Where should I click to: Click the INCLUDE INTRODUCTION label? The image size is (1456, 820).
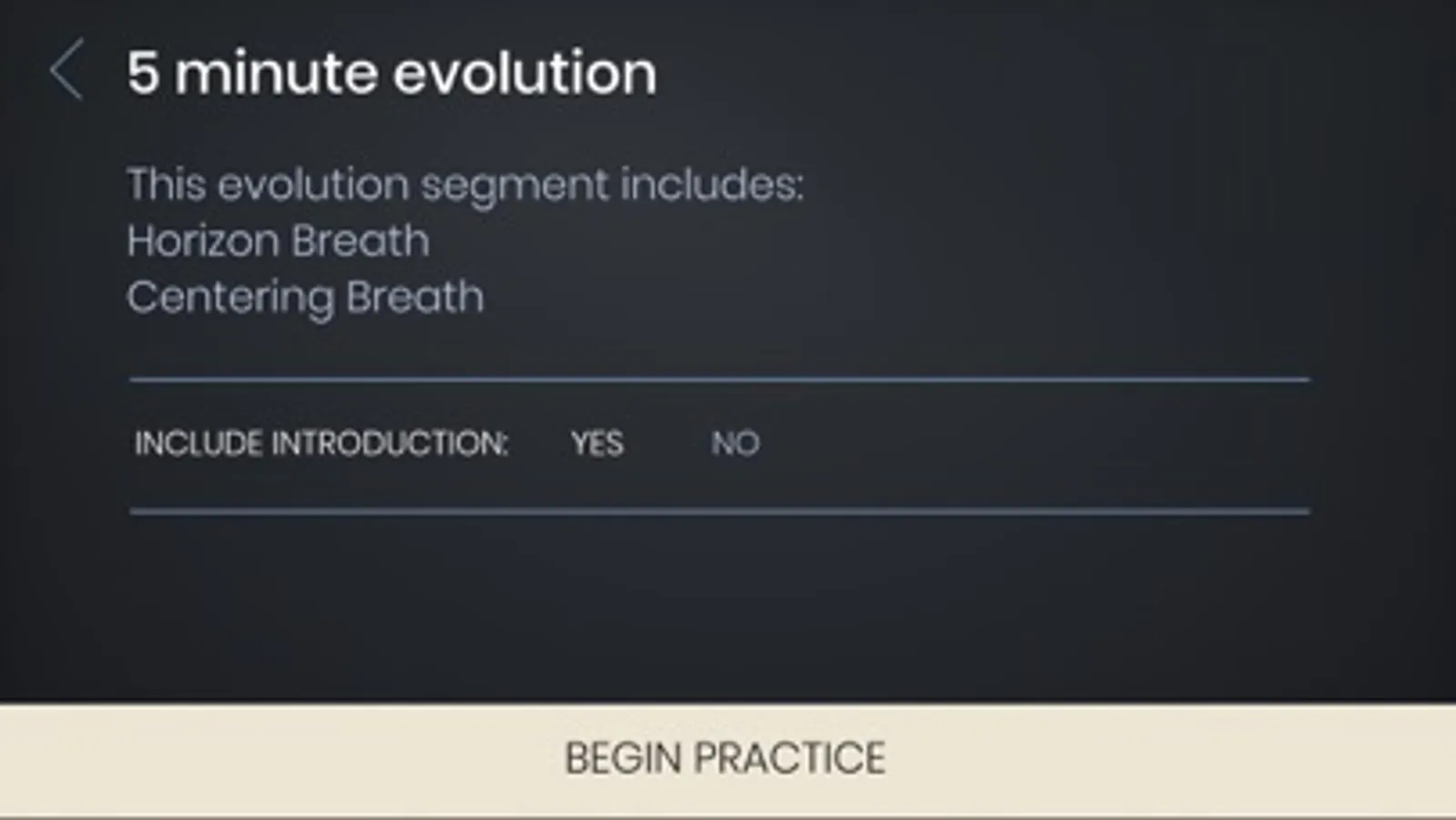pos(321,444)
